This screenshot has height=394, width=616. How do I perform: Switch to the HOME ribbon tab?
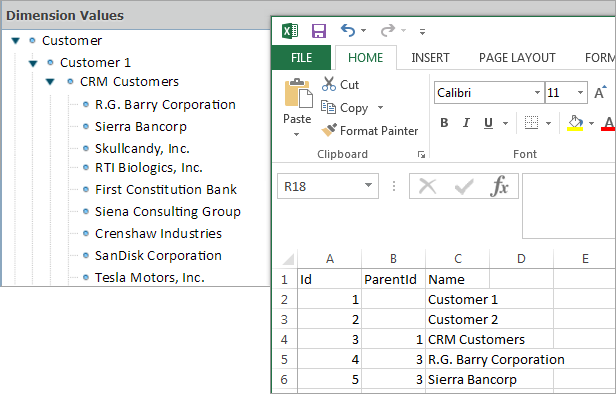point(365,58)
